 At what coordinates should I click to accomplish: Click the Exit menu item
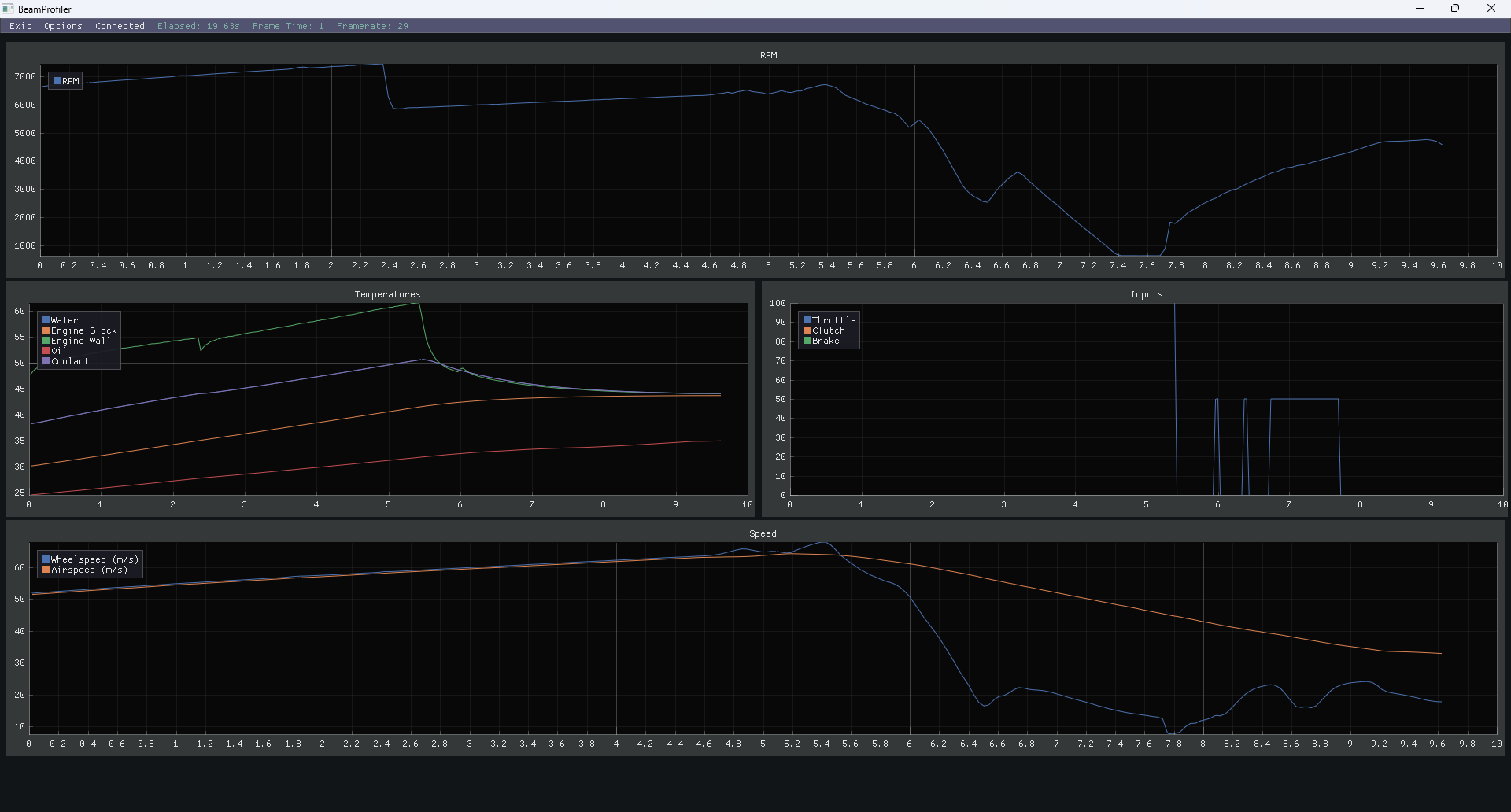(x=20, y=26)
